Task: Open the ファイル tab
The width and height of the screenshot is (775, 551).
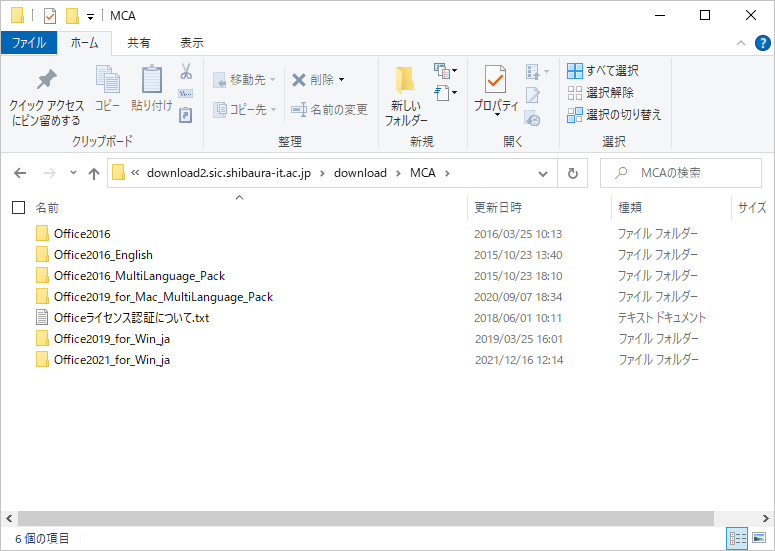Action: tap(29, 43)
